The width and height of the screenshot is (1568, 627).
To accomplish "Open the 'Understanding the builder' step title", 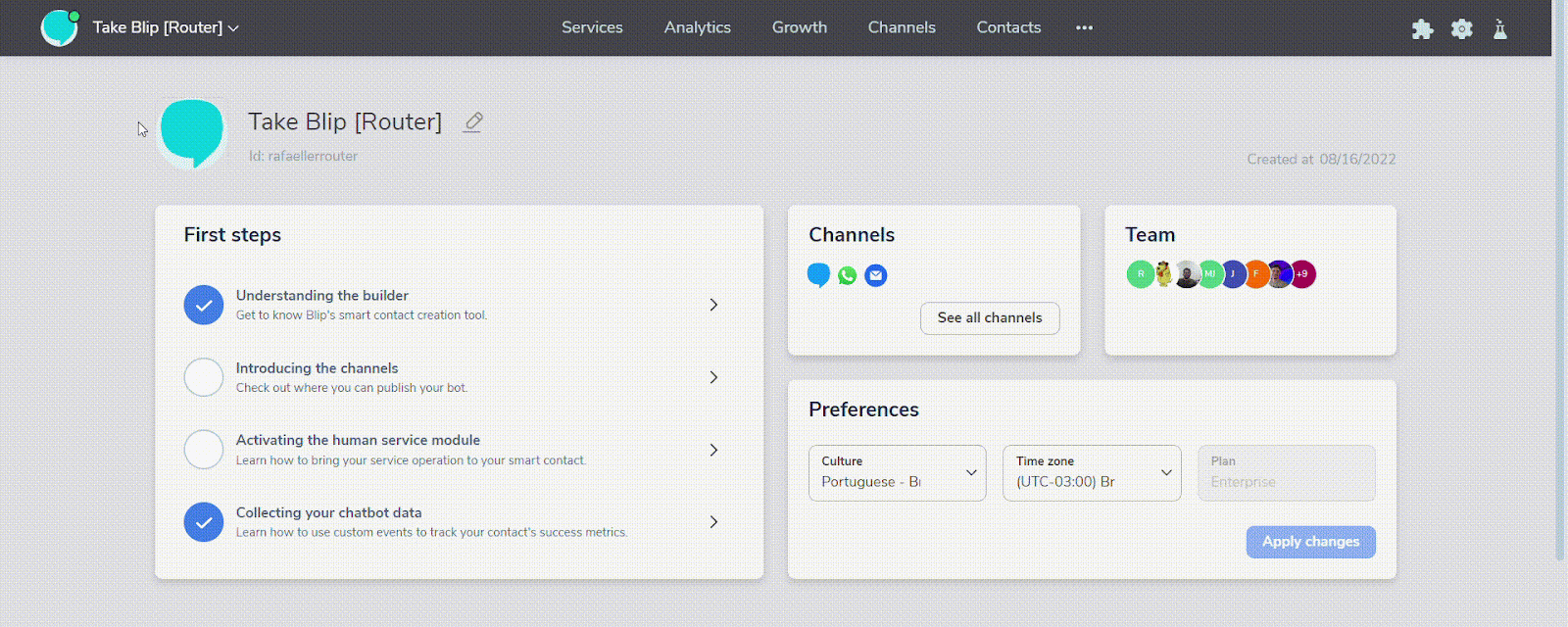I will (x=322, y=295).
